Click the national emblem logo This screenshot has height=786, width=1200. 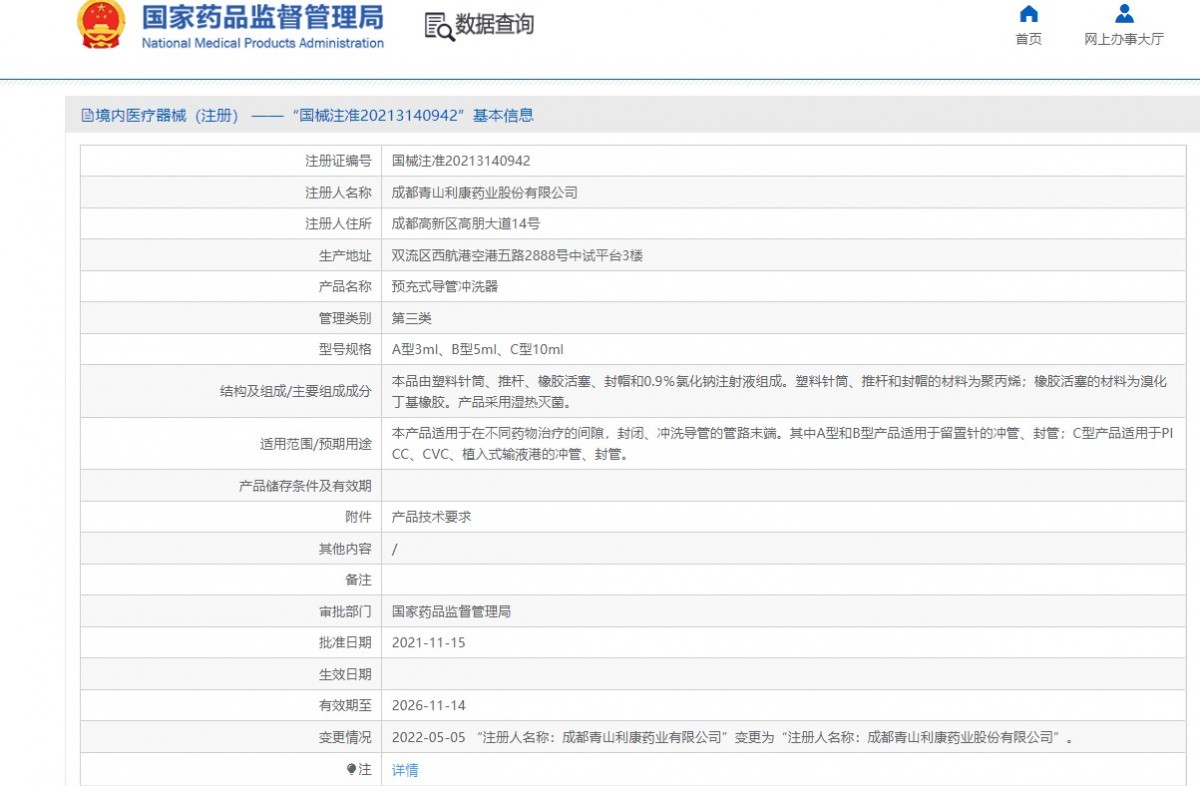pyautogui.click(x=101, y=24)
